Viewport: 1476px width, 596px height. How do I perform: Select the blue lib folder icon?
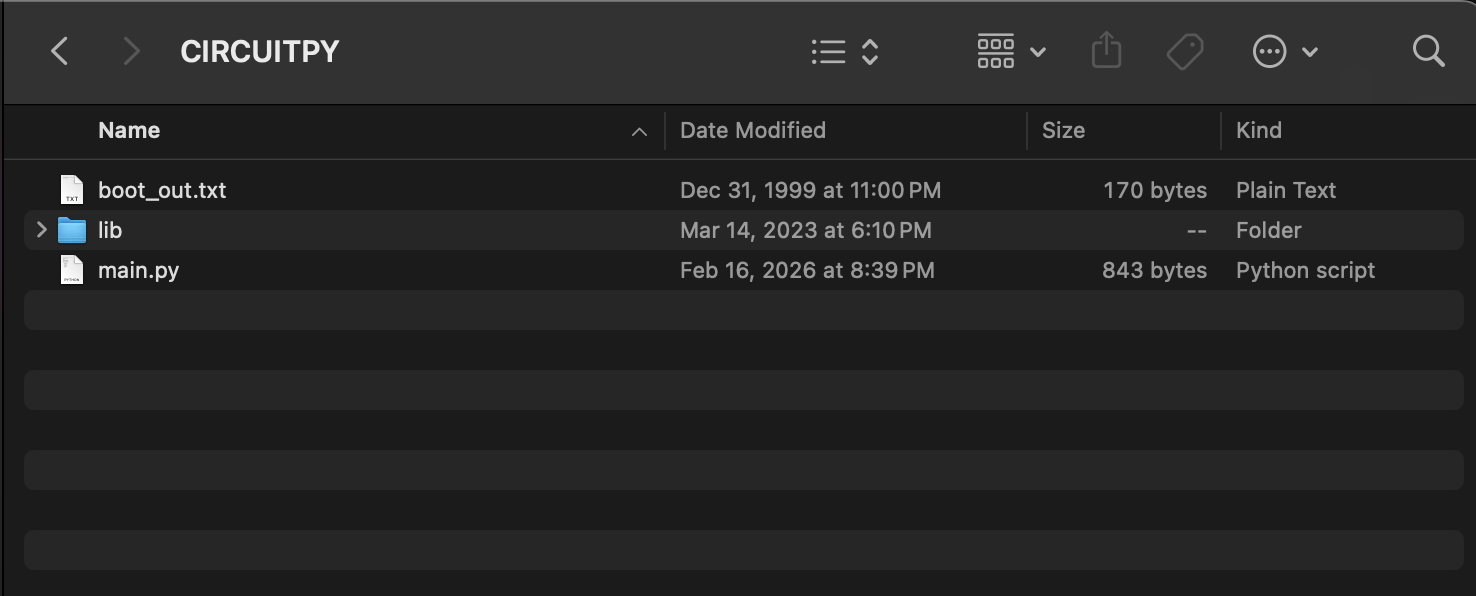[x=72, y=231]
